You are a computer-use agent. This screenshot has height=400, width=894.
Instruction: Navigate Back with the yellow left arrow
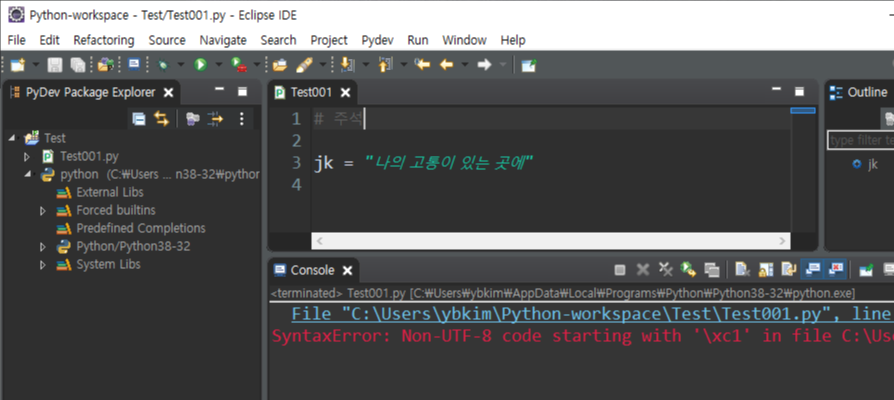point(446,65)
